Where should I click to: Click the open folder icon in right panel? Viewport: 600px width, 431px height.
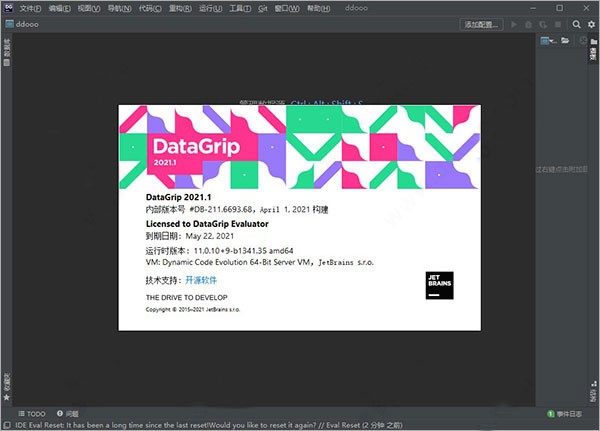(565, 41)
